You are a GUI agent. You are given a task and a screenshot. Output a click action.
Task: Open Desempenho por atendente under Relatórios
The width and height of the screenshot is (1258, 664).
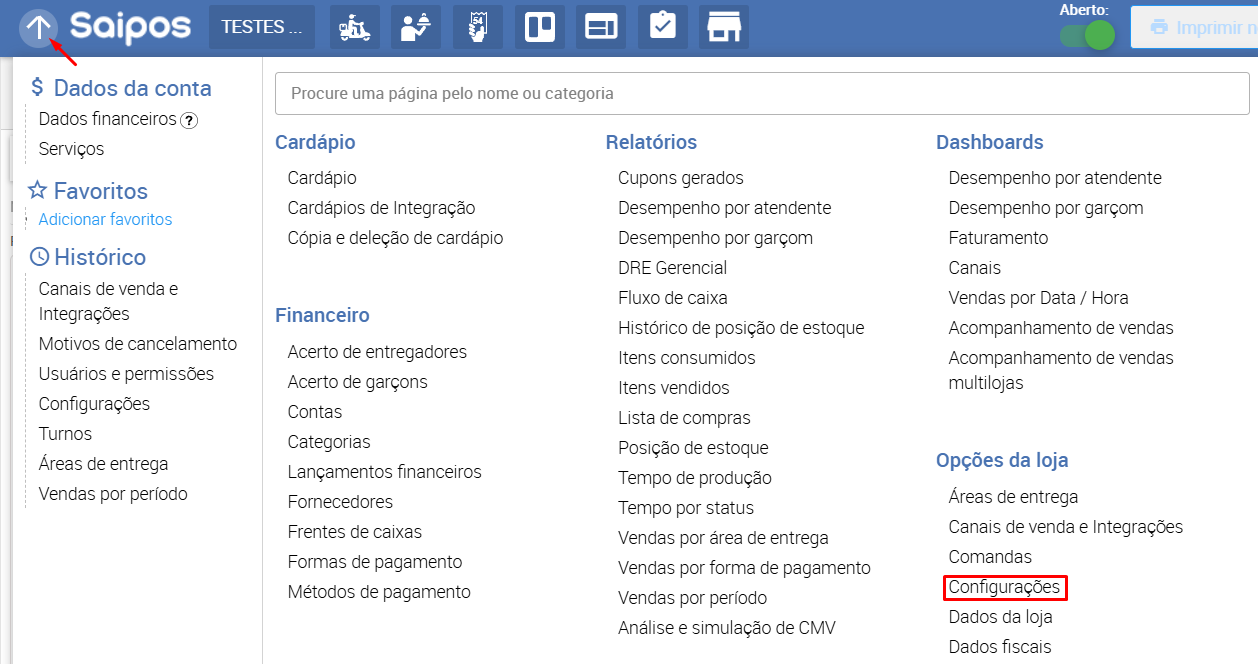(724, 208)
